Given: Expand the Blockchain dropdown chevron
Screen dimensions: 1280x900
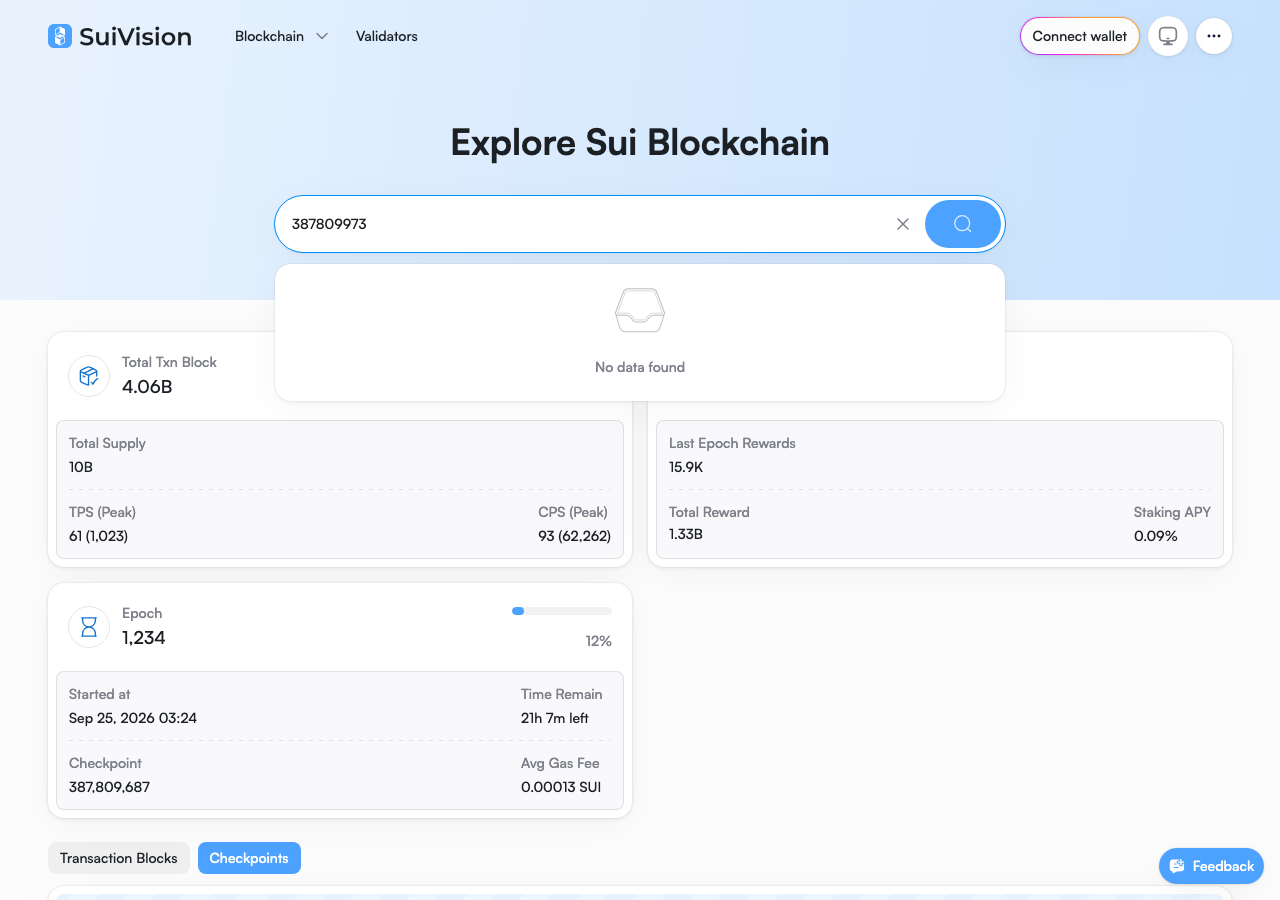Looking at the screenshot, I should point(322,36).
